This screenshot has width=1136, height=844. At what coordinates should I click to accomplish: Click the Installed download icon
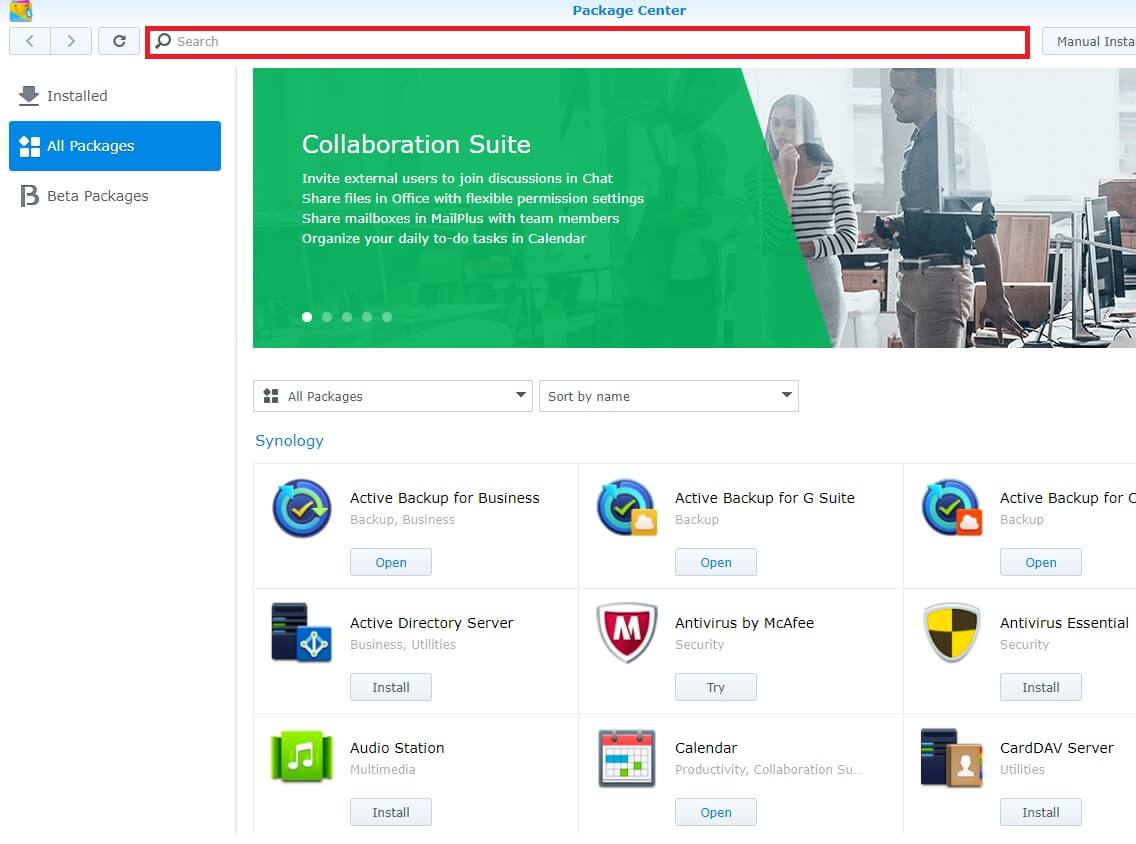tap(29, 96)
